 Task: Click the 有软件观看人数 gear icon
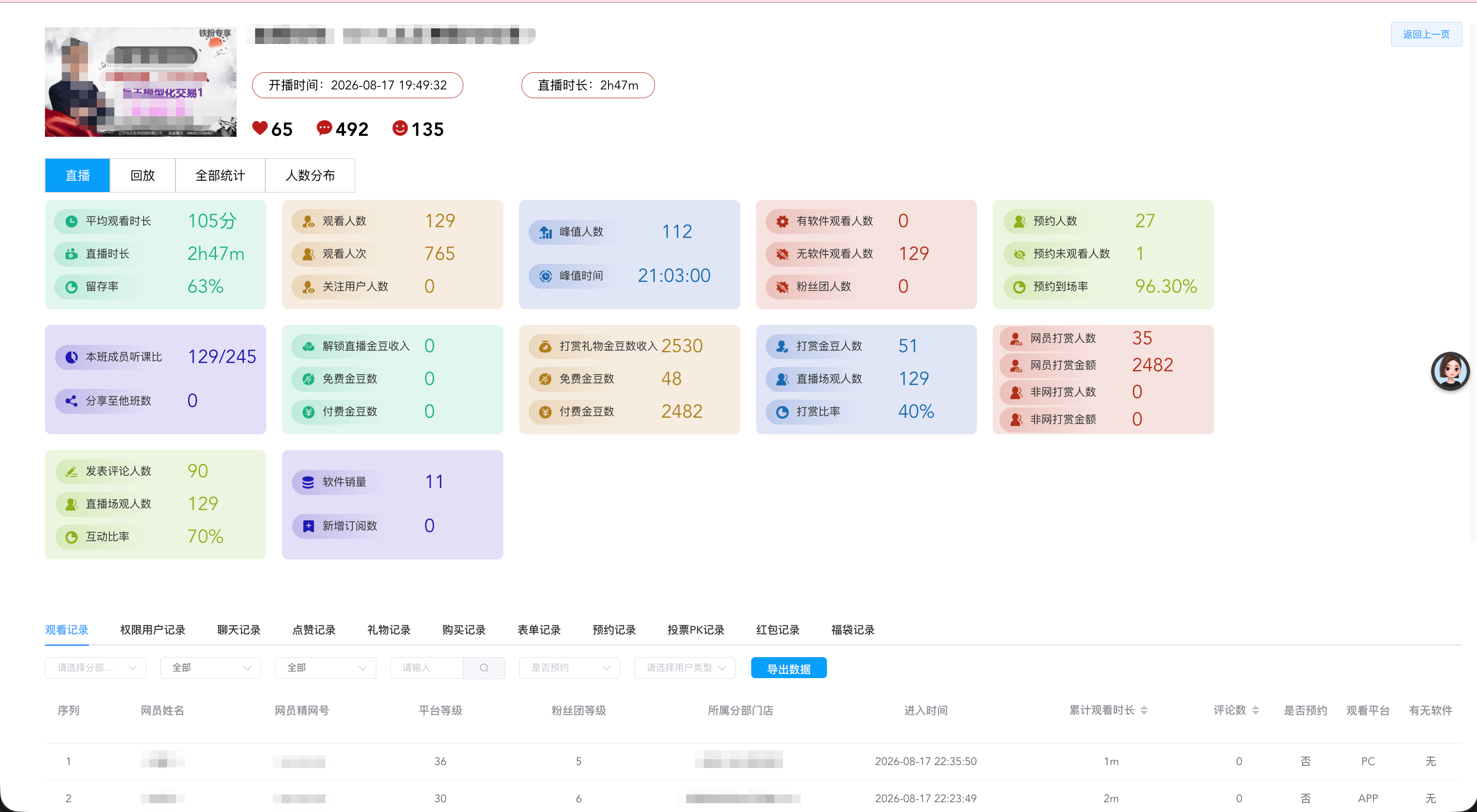pyautogui.click(x=782, y=221)
